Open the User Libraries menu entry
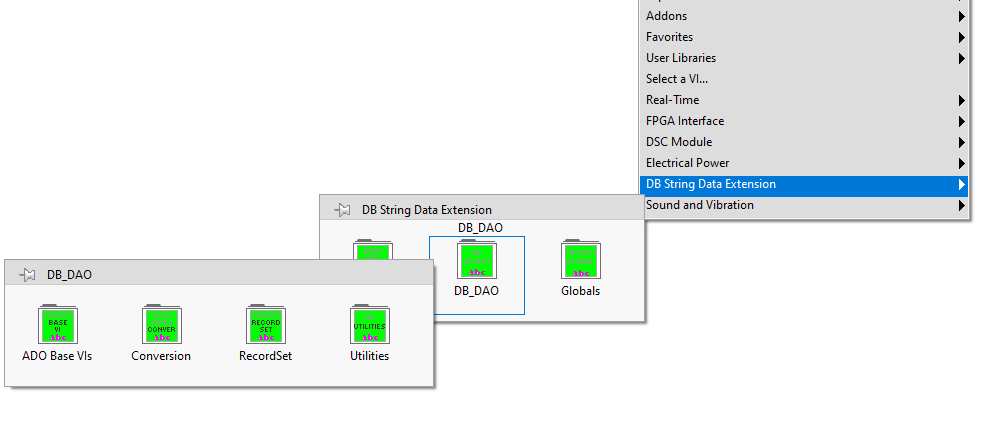 [804, 58]
